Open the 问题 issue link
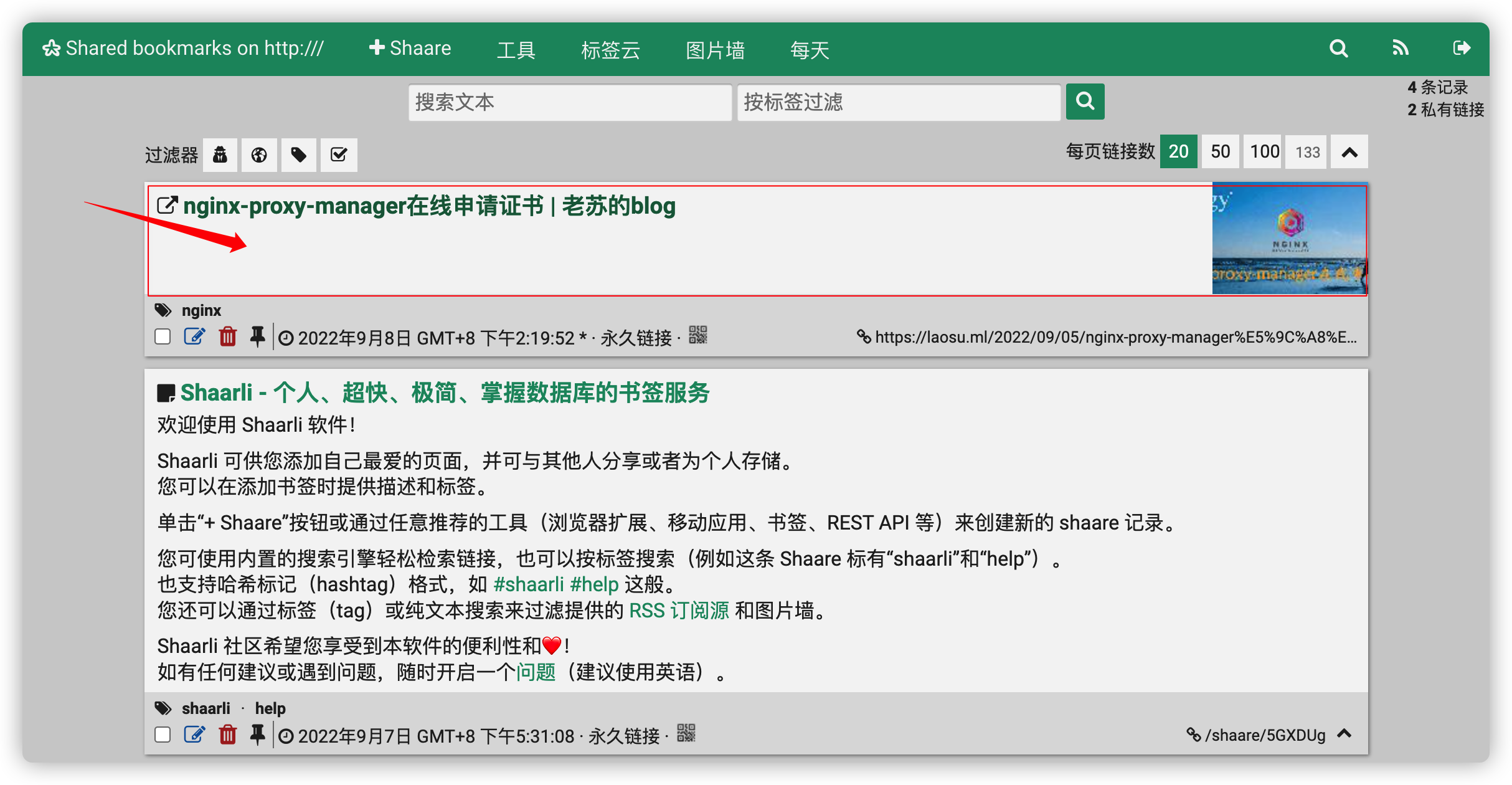Viewport: 1512px width, 785px height. [536, 672]
